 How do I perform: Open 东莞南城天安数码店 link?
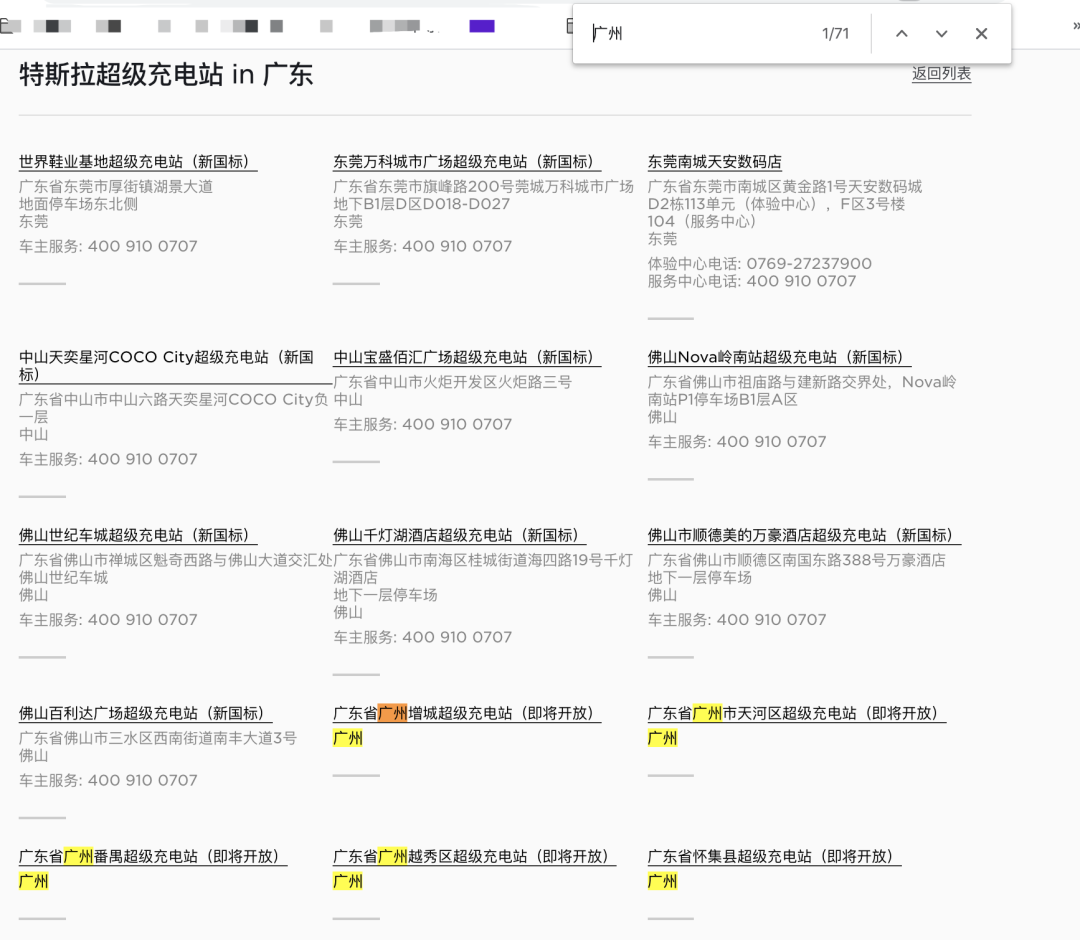[x=714, y=162]
